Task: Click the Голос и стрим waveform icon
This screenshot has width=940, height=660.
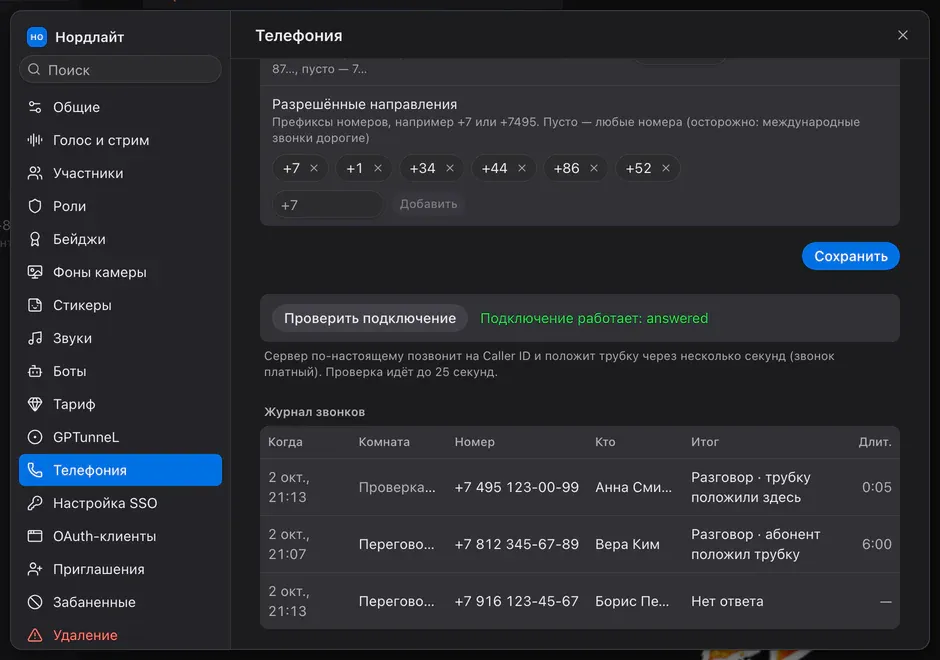Action: (35, 140)
